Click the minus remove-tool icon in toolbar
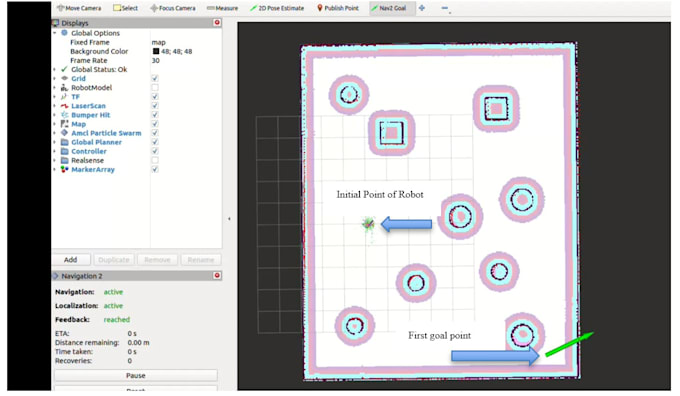The height and width of the screenshot is (396, 680). pyautogui.click(x=445, y=8)
